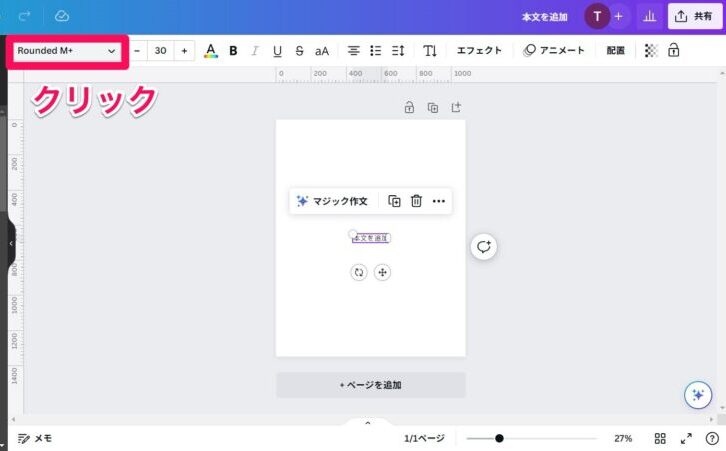Screen dimensions: 726x451
Task: Click the + ページを追加 button
Action: pyautogui.click(x=370, y=385)
